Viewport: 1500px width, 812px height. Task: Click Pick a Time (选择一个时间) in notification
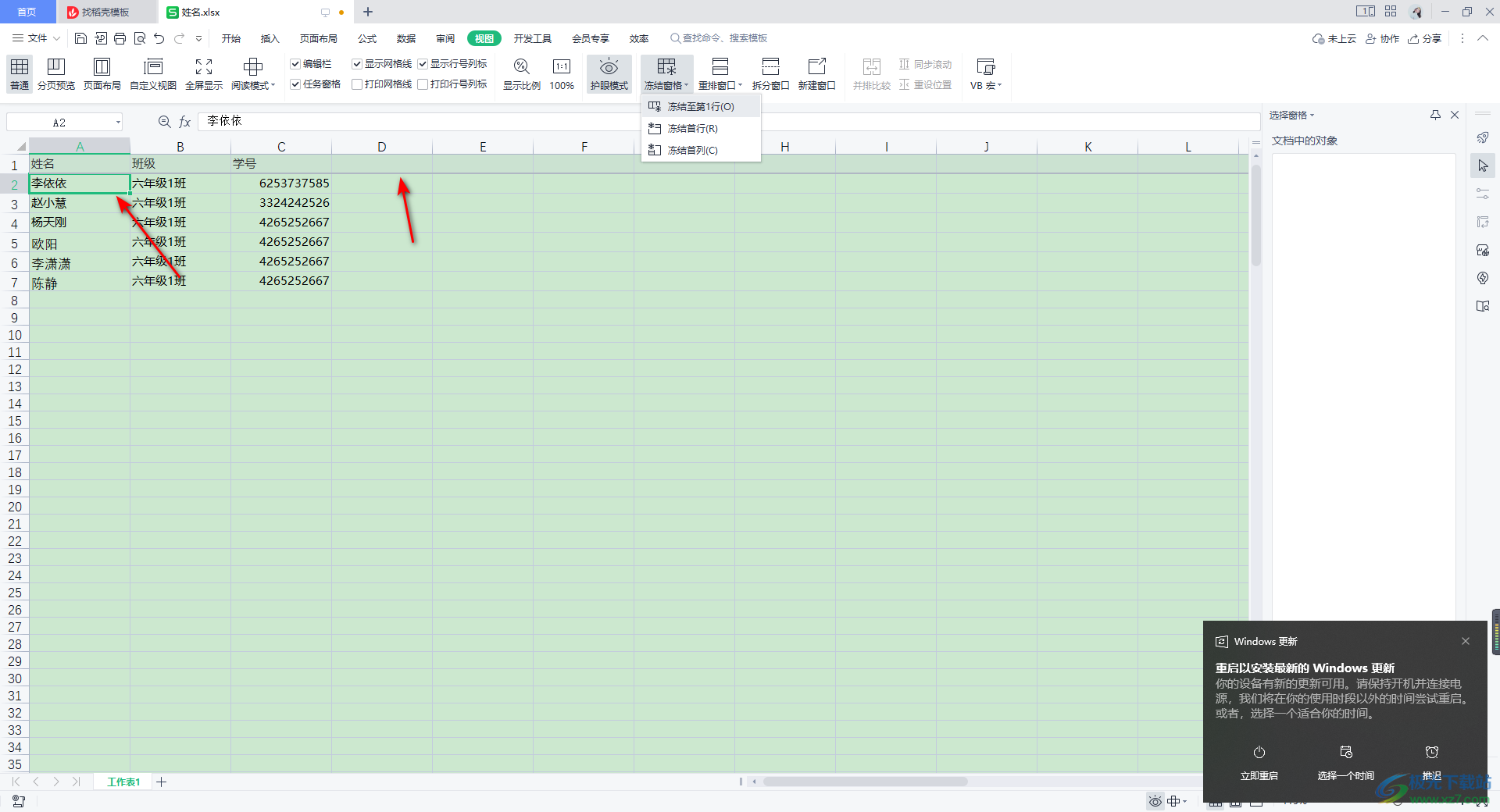(x=1345, y=763)
